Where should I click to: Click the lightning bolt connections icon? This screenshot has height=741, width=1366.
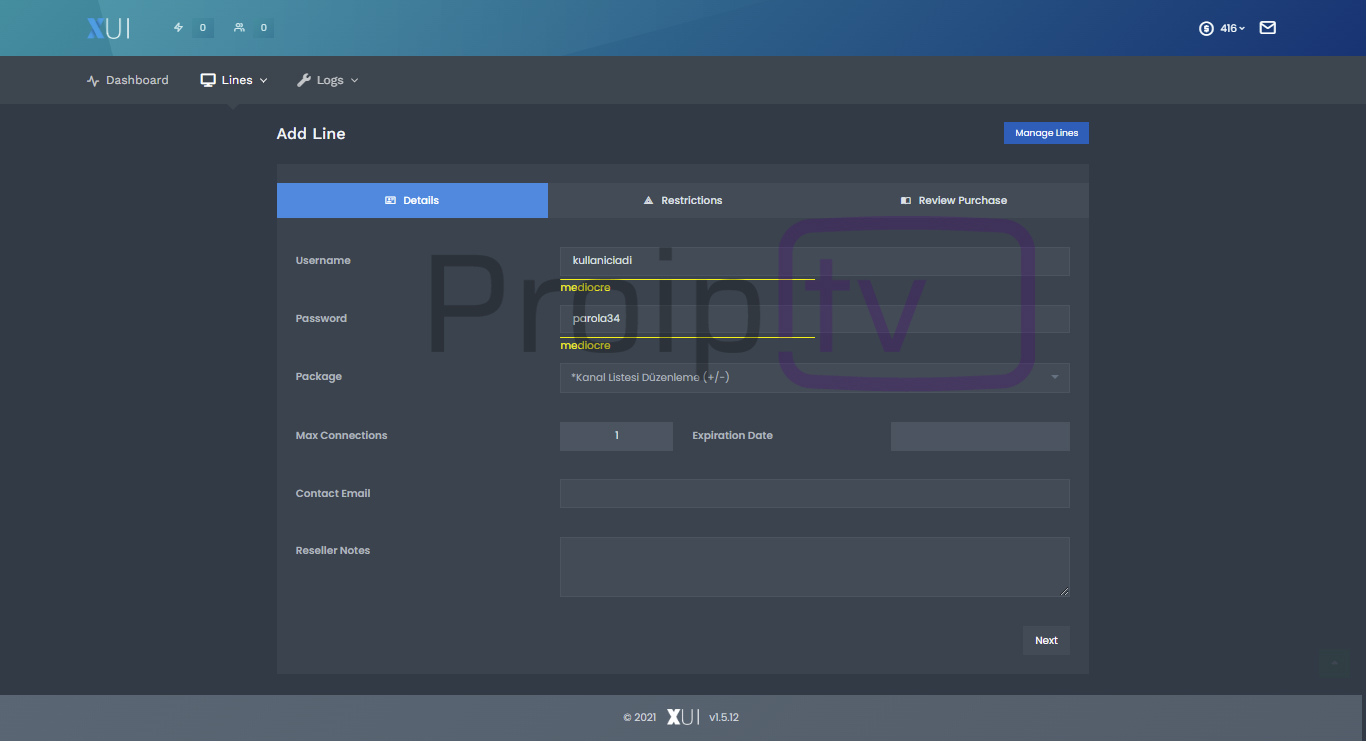click(179, 28)
